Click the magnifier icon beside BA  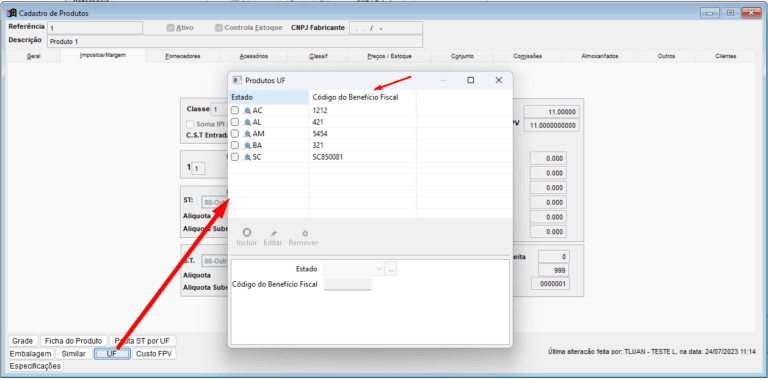pyautogui.click(x=247, y=145)
